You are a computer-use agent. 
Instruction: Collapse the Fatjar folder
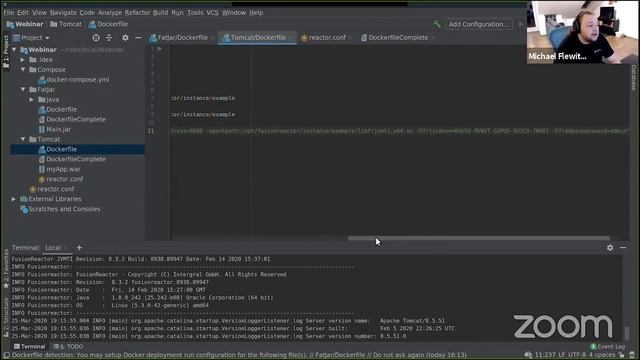23,89
